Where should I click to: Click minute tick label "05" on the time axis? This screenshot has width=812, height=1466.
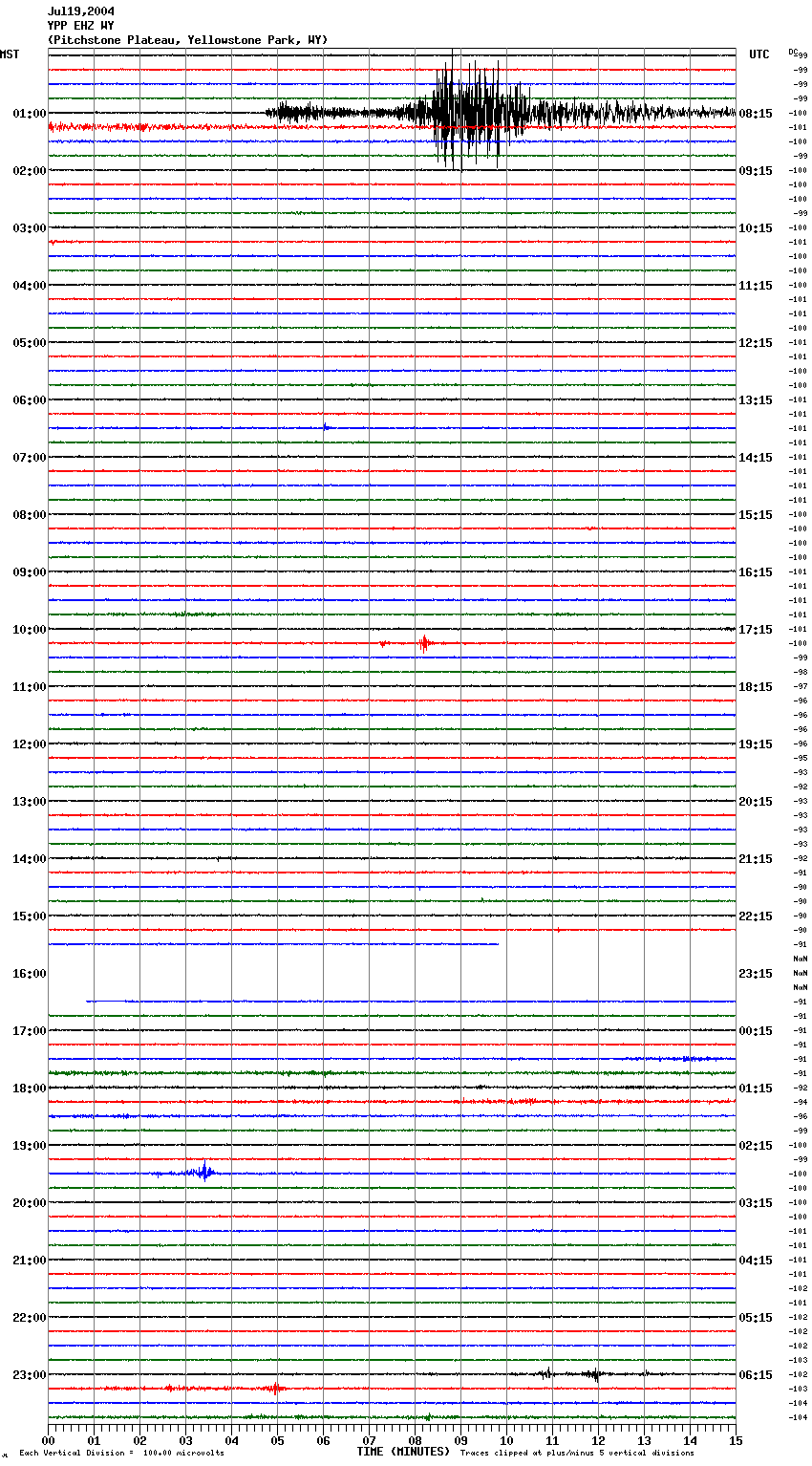pyautogui.click(x=277, y=1440)
